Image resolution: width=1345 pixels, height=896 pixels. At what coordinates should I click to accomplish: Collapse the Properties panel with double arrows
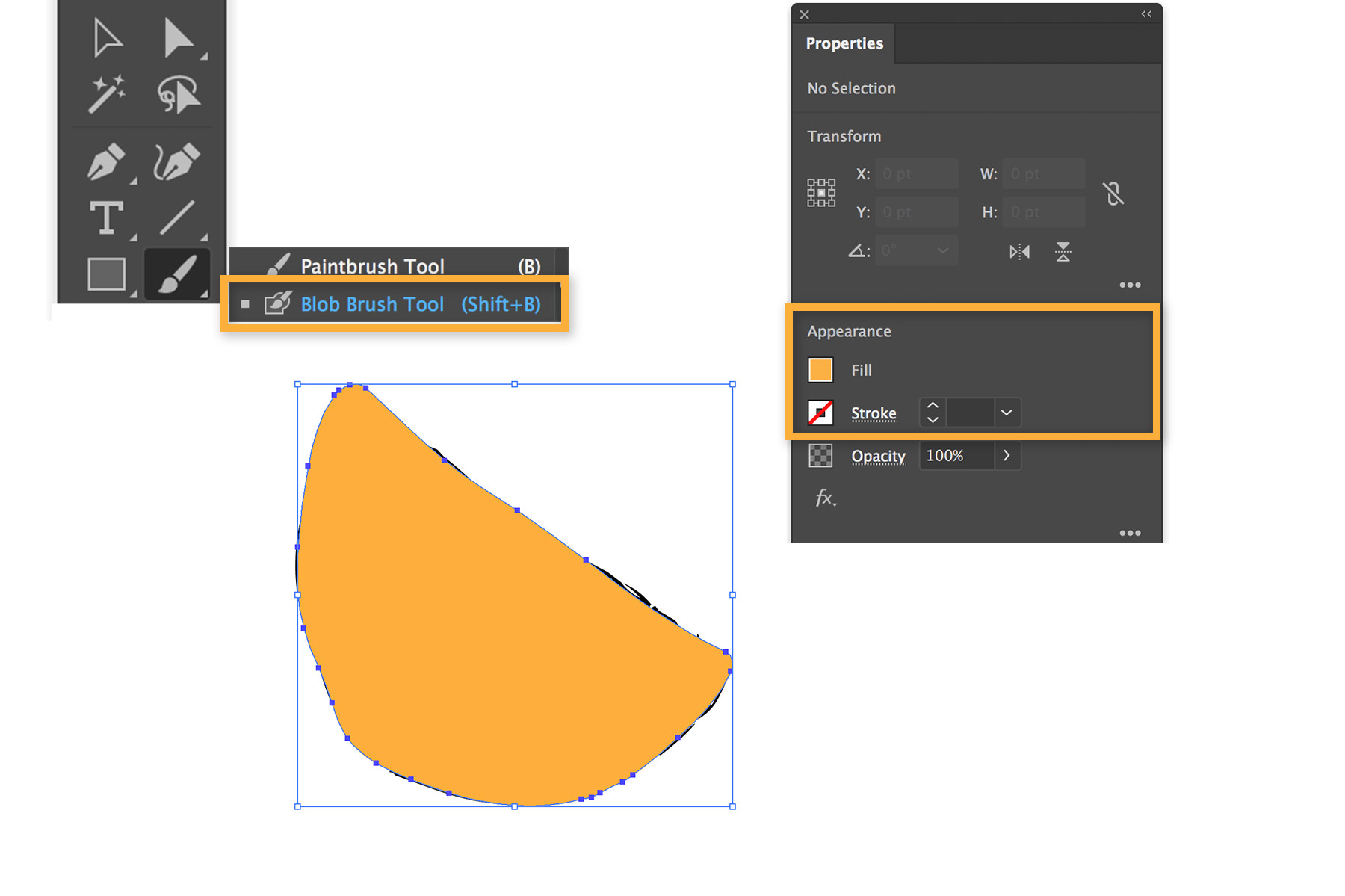[x=1147, y=13]
